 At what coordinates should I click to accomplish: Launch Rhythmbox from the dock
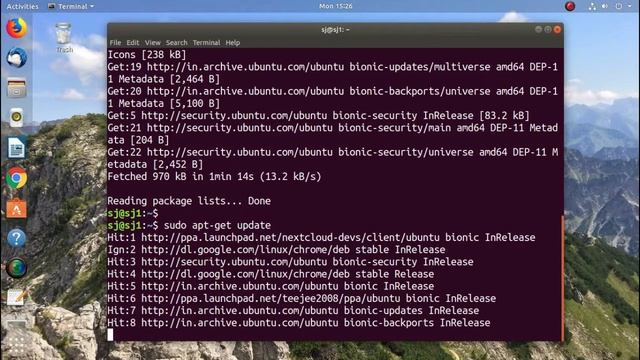tap(16, 118)
